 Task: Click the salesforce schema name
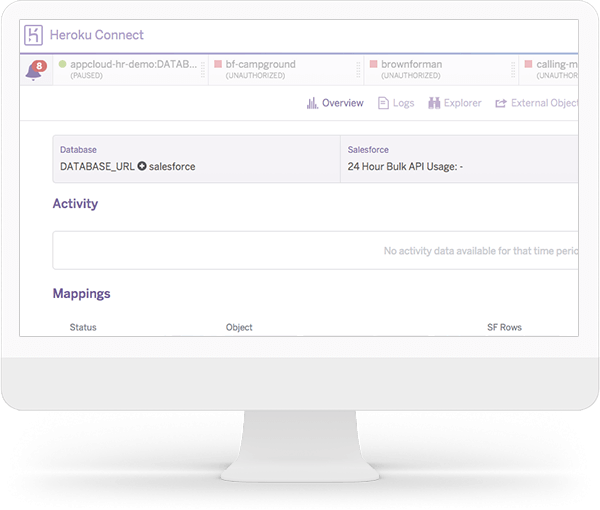click(172, 166)
